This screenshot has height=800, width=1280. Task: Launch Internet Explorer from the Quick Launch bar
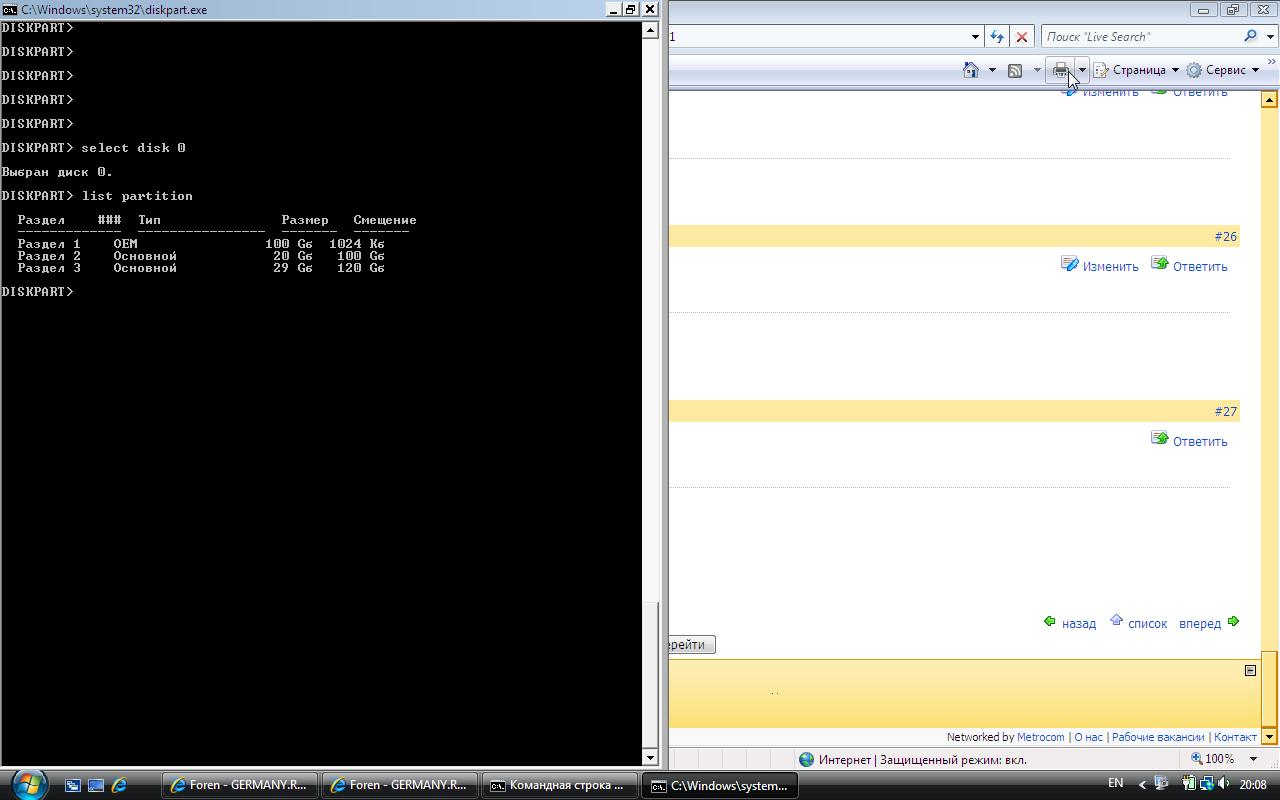pos(119,785)
